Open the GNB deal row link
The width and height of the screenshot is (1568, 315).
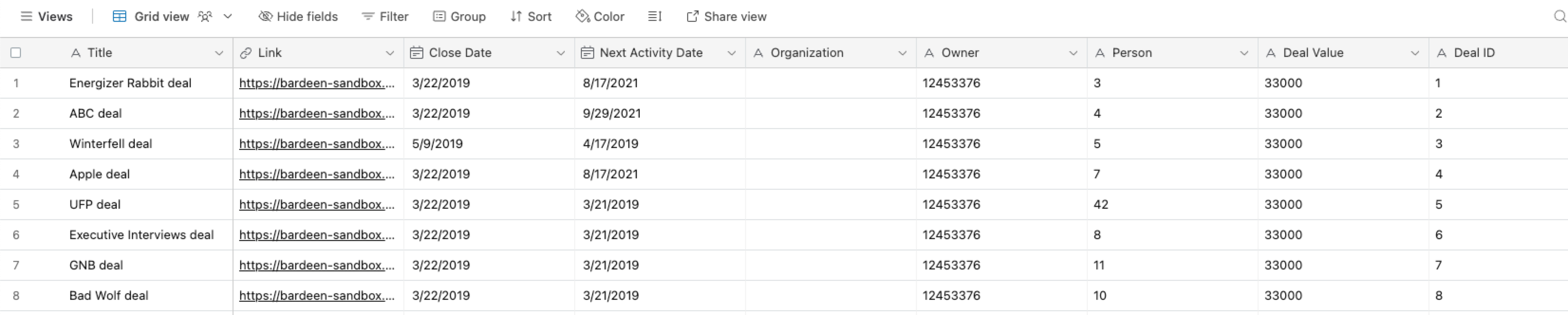pos(317,266)
